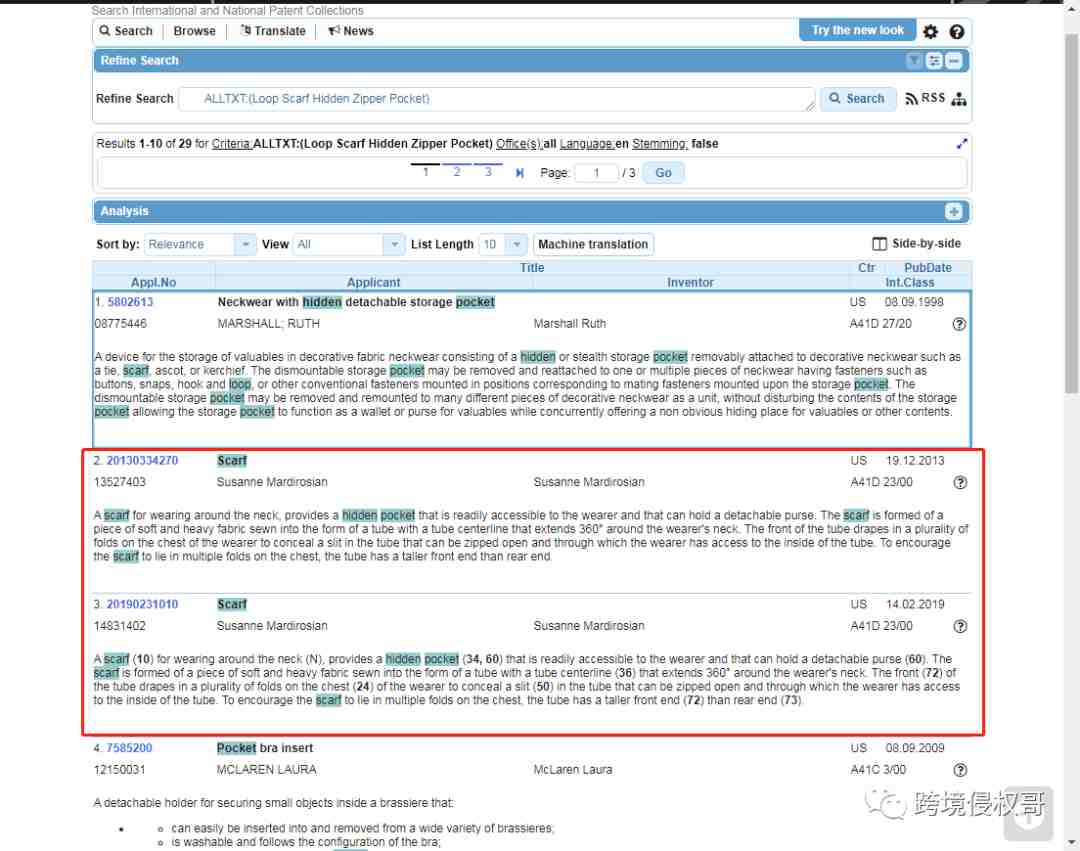Jump to the last results page icon
The width and height of the screenshot is (1080, 851).
(519, 173)
